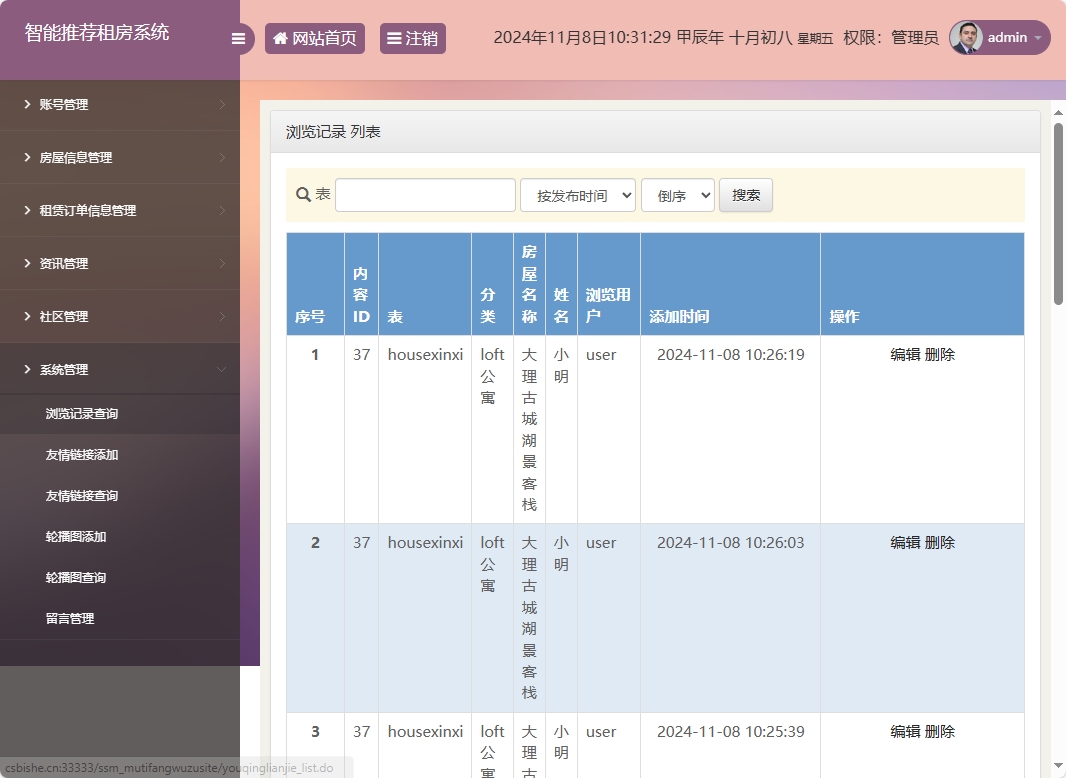Open the 倒序 order dropdown

click(x=678, y=194)
